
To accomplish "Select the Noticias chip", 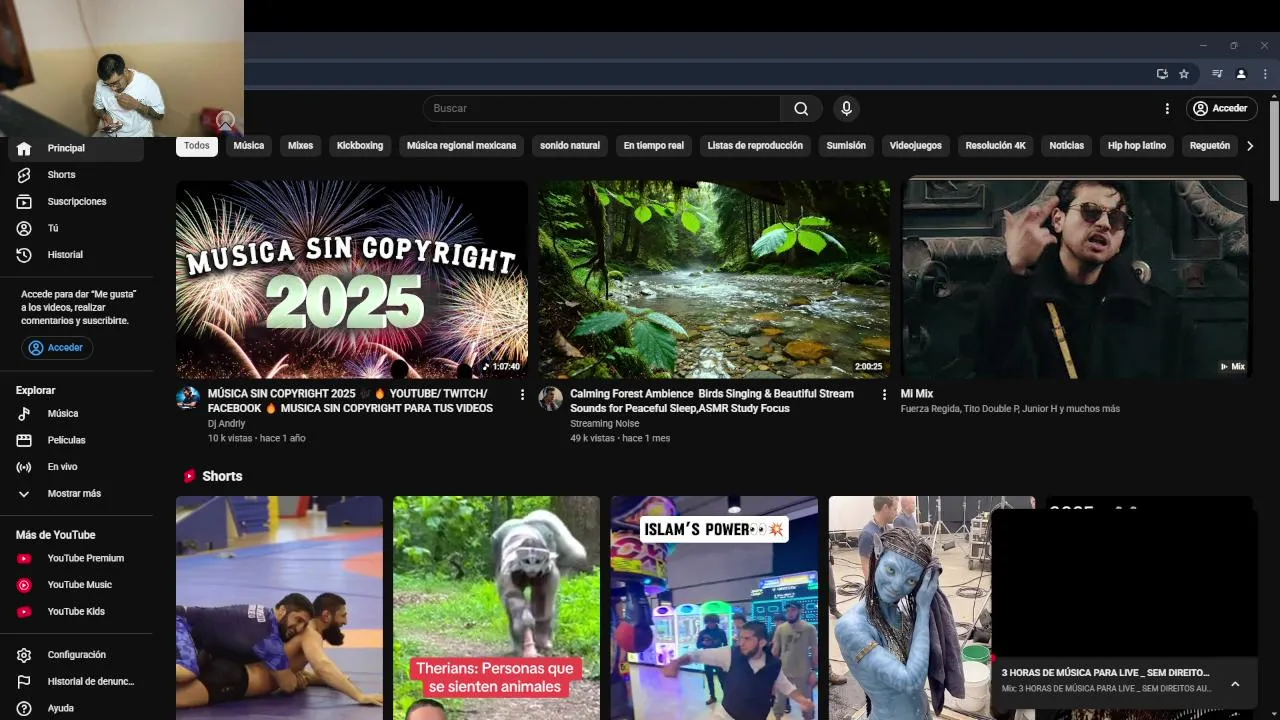I will (1067, 146).
